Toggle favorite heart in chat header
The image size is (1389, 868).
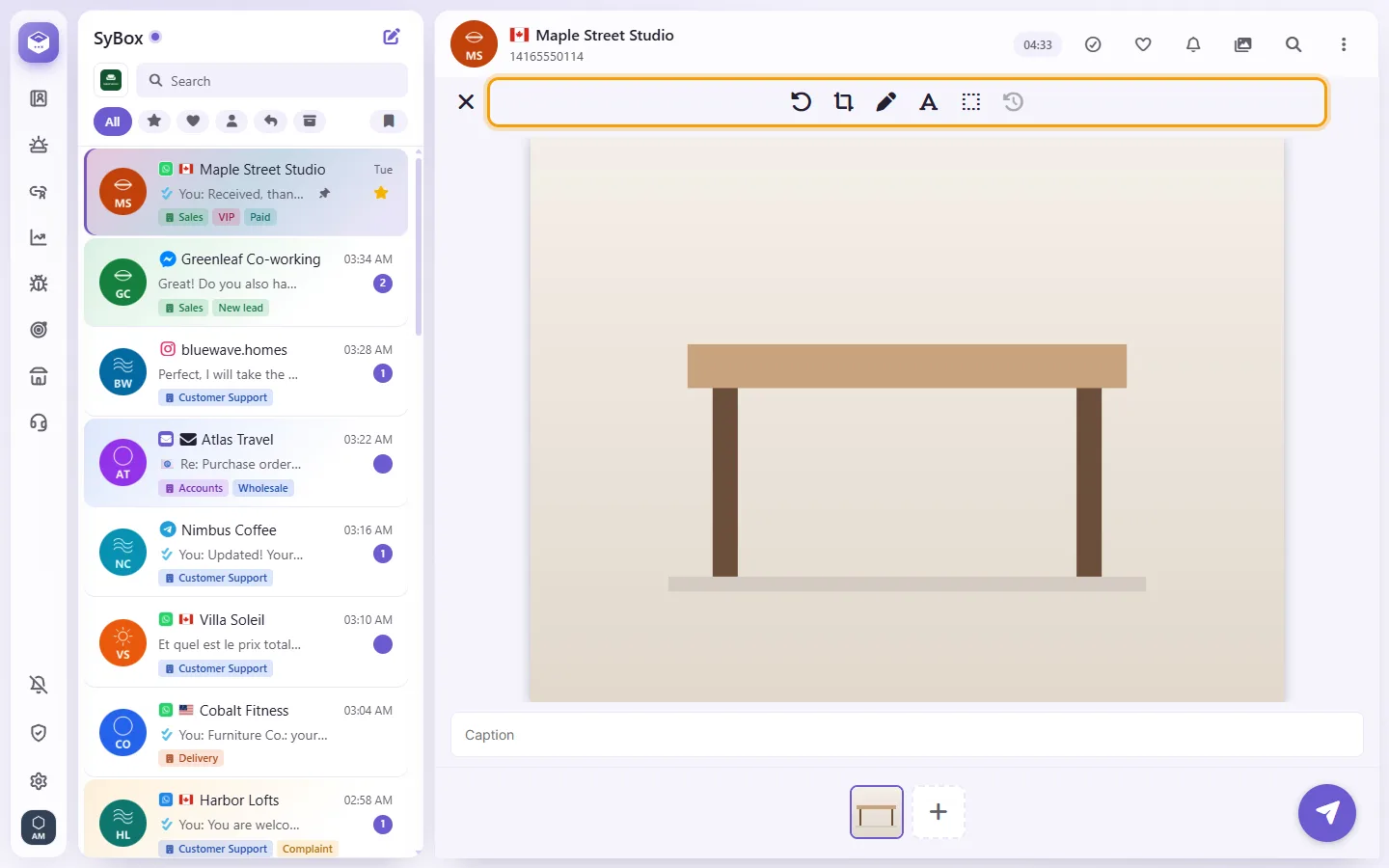point(1143,44)
